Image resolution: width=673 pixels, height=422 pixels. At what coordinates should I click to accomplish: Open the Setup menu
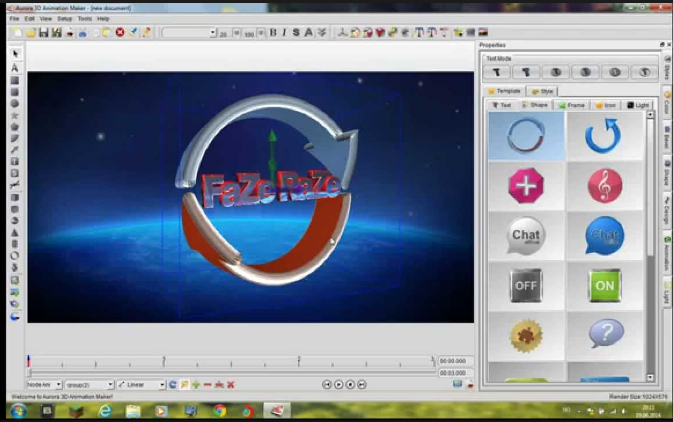click(x=65, y=19)
